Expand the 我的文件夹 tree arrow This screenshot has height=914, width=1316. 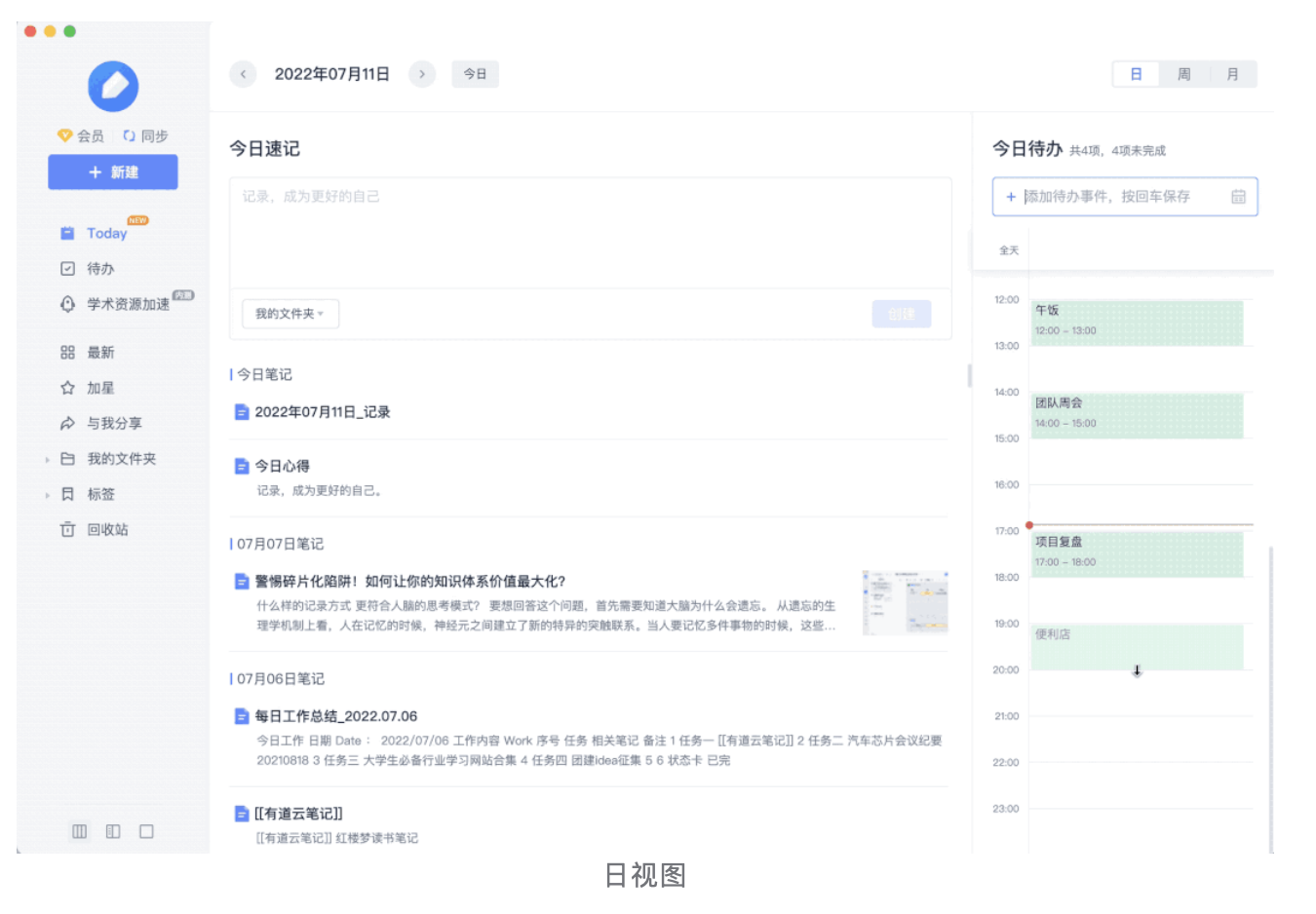click(47, 459)
